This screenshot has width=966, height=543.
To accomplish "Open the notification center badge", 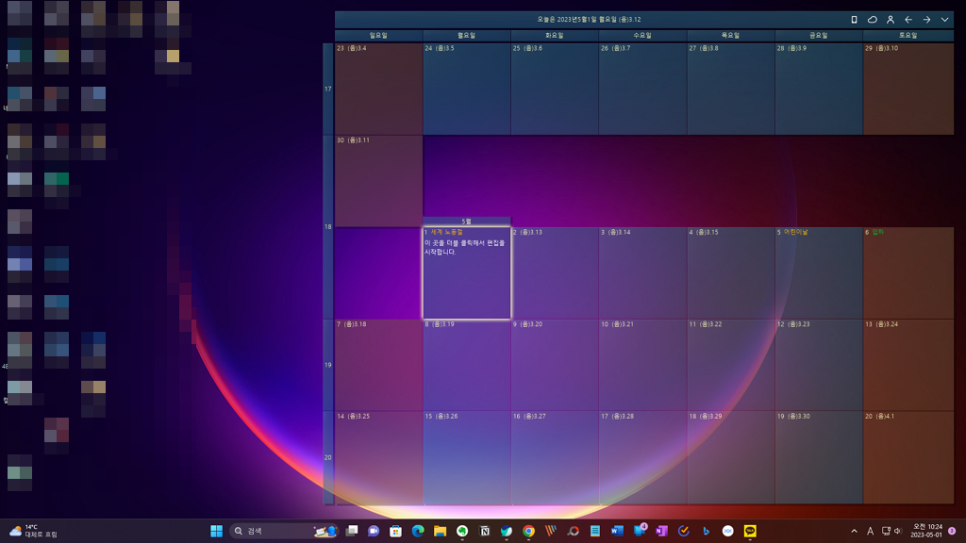I will click(x=952, y=531).
